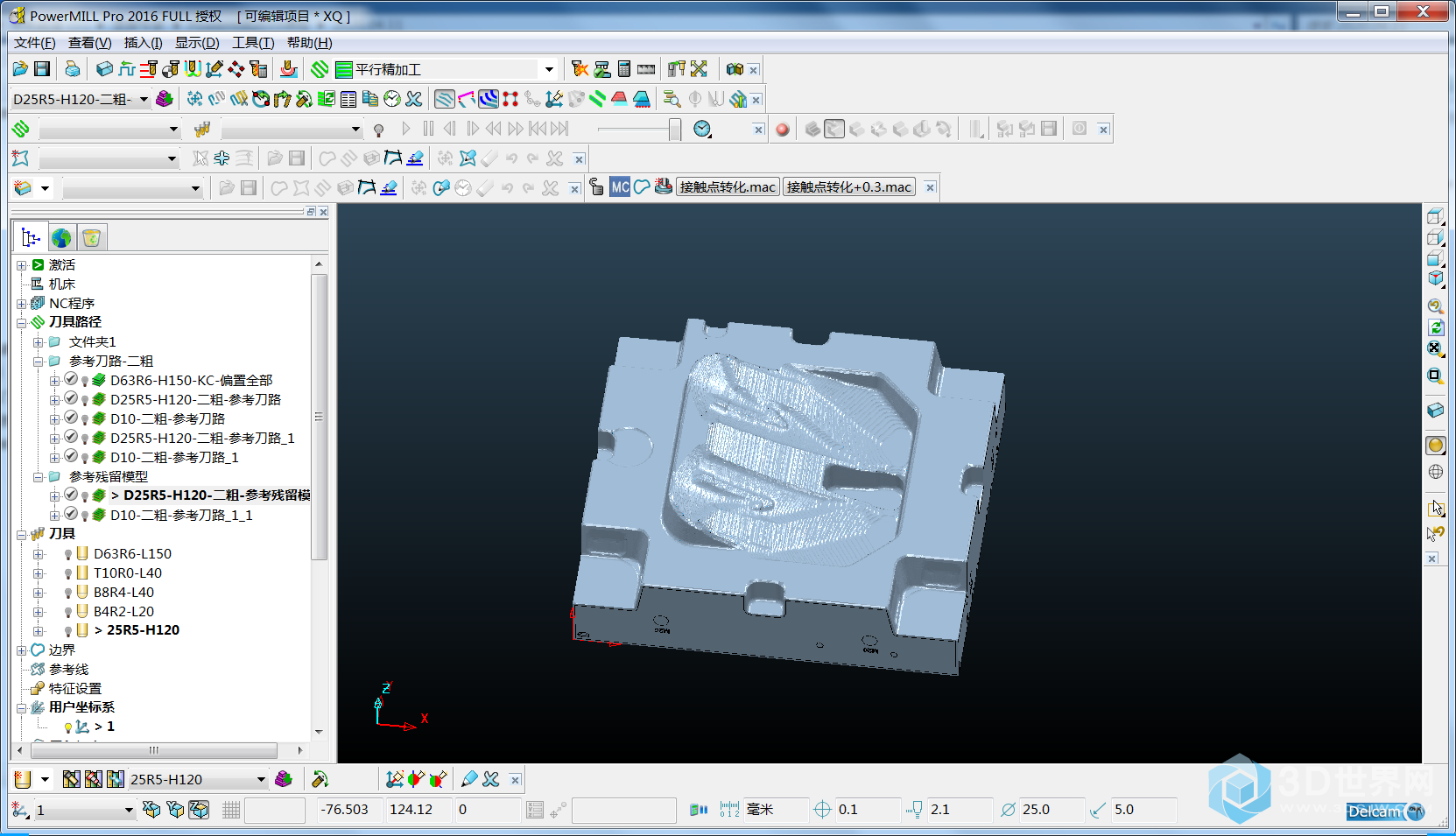Click refresh view icon on right toolbar
Viewport: 1456px width, 836px height.
tap(1435, 327)
